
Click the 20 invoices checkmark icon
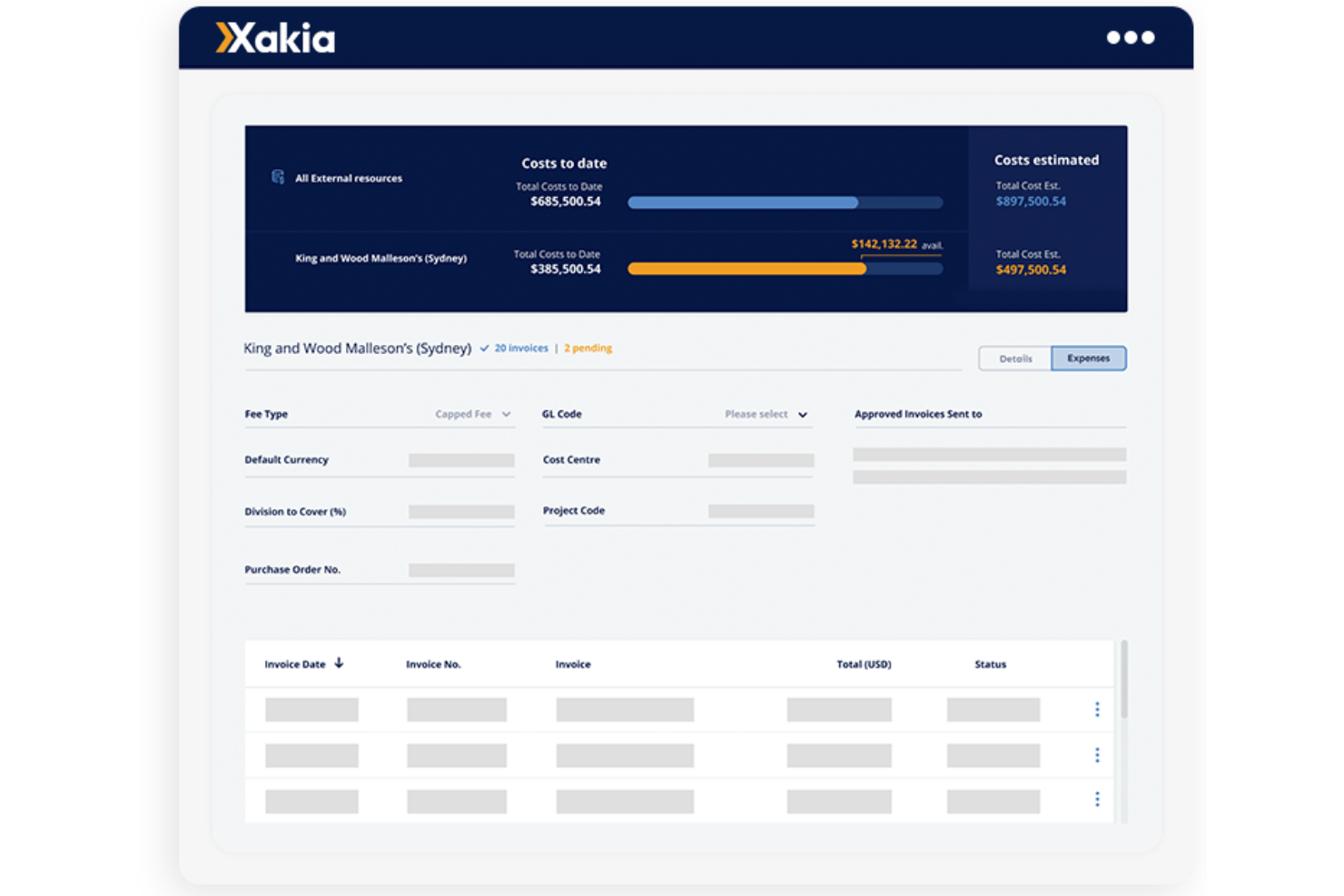485,349
